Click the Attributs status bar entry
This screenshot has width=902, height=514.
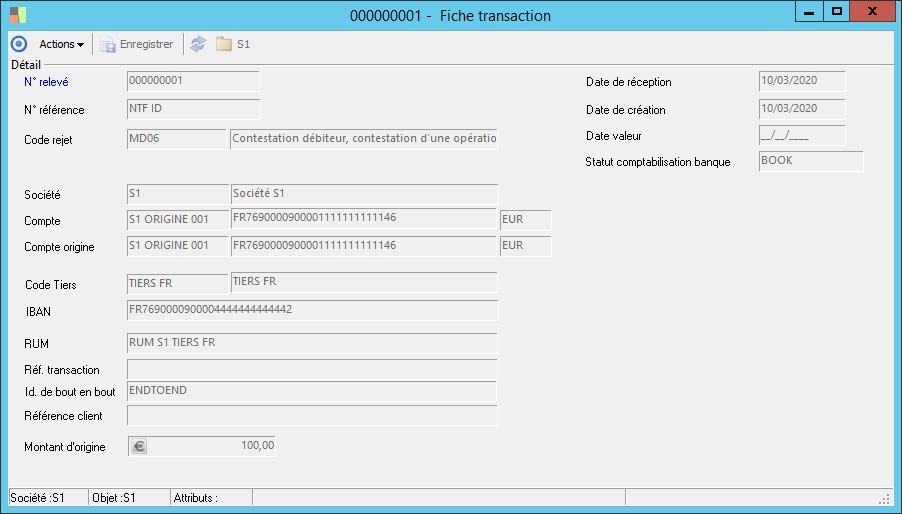211,498
